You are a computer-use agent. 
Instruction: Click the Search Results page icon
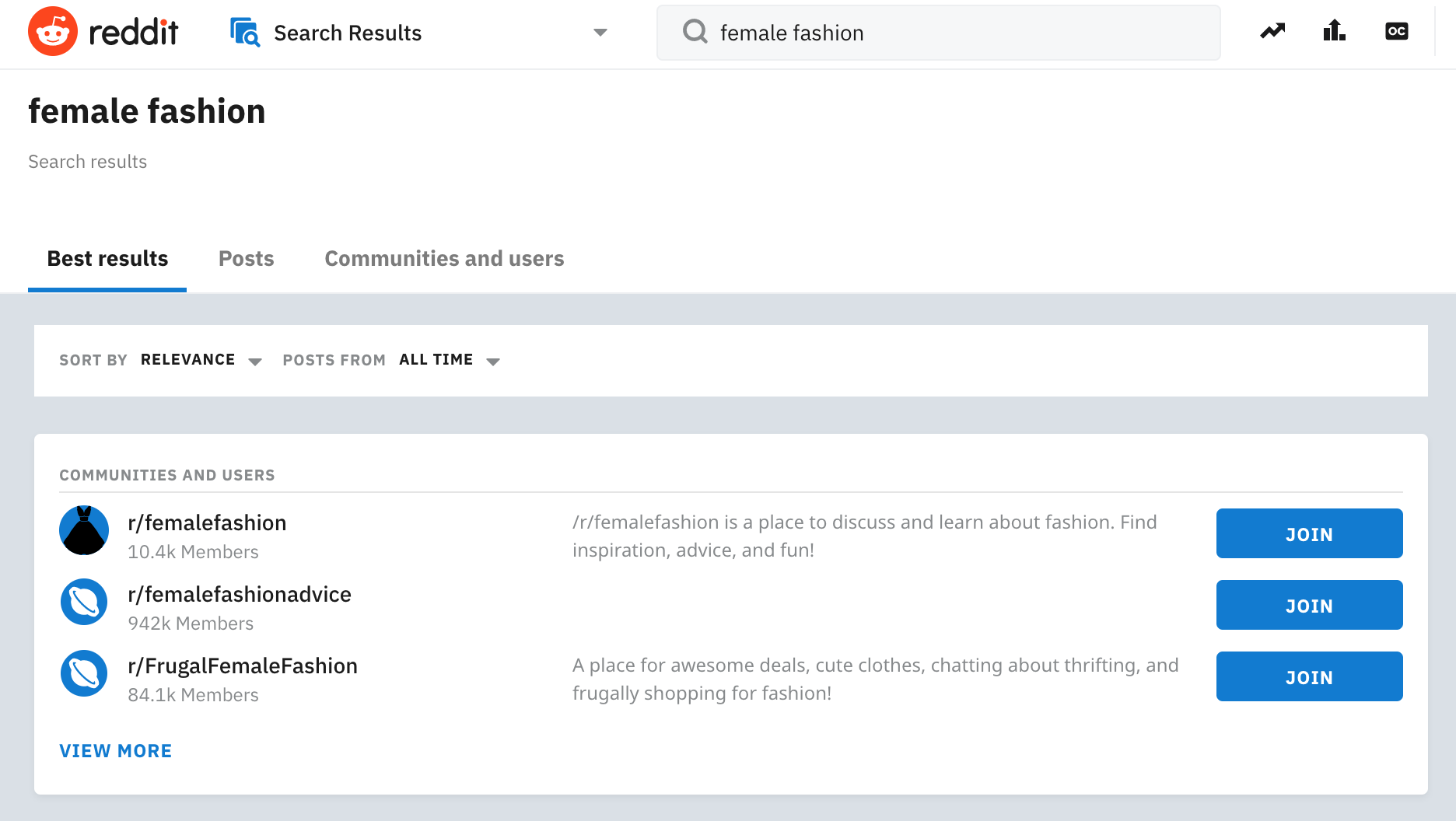[245, 32]
